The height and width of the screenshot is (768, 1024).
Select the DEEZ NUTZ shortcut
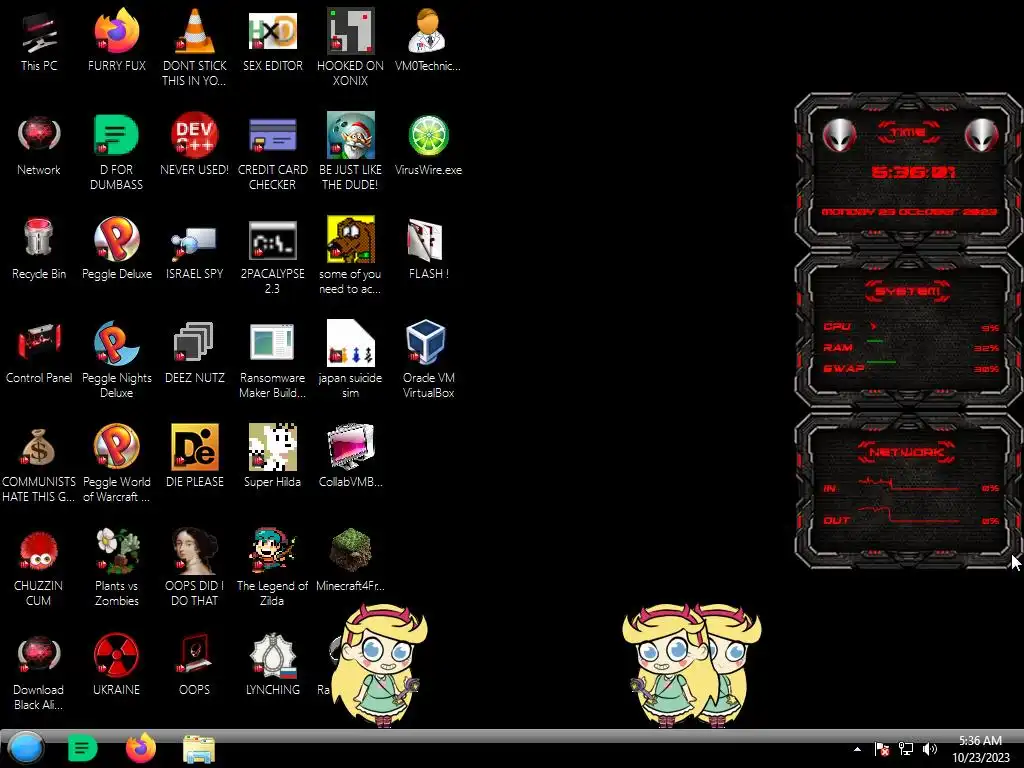pyautogui.click(x=195, y=353)
